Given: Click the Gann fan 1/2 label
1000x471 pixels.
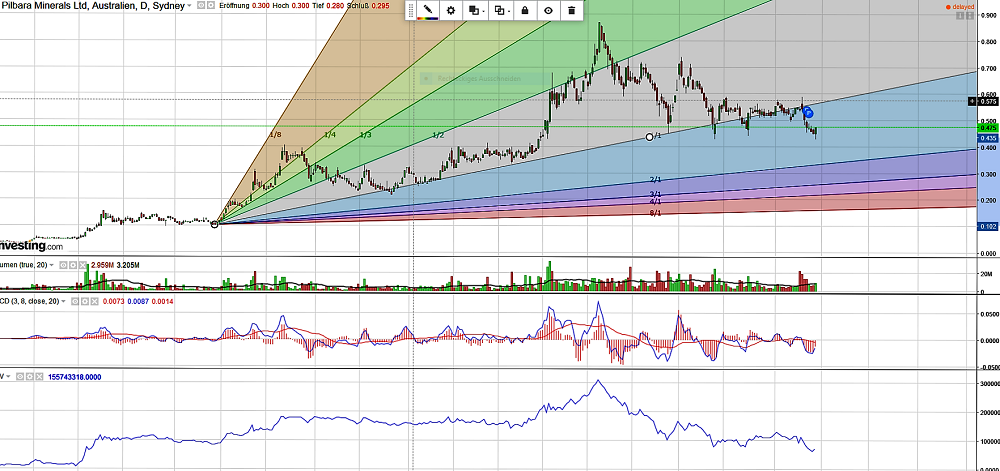Looking at the screenshot, I should [x=438, y=135].
